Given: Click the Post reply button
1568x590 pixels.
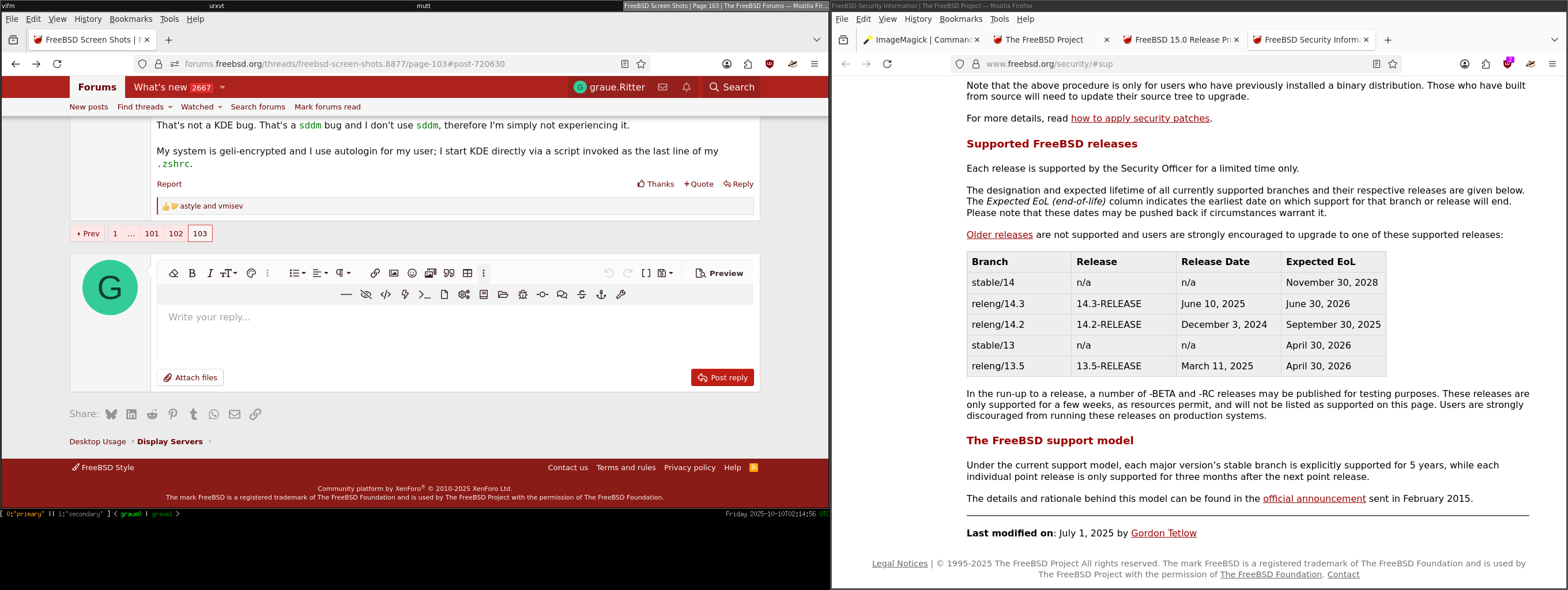Looking at the screenshot, I should (x=722, y=378).
